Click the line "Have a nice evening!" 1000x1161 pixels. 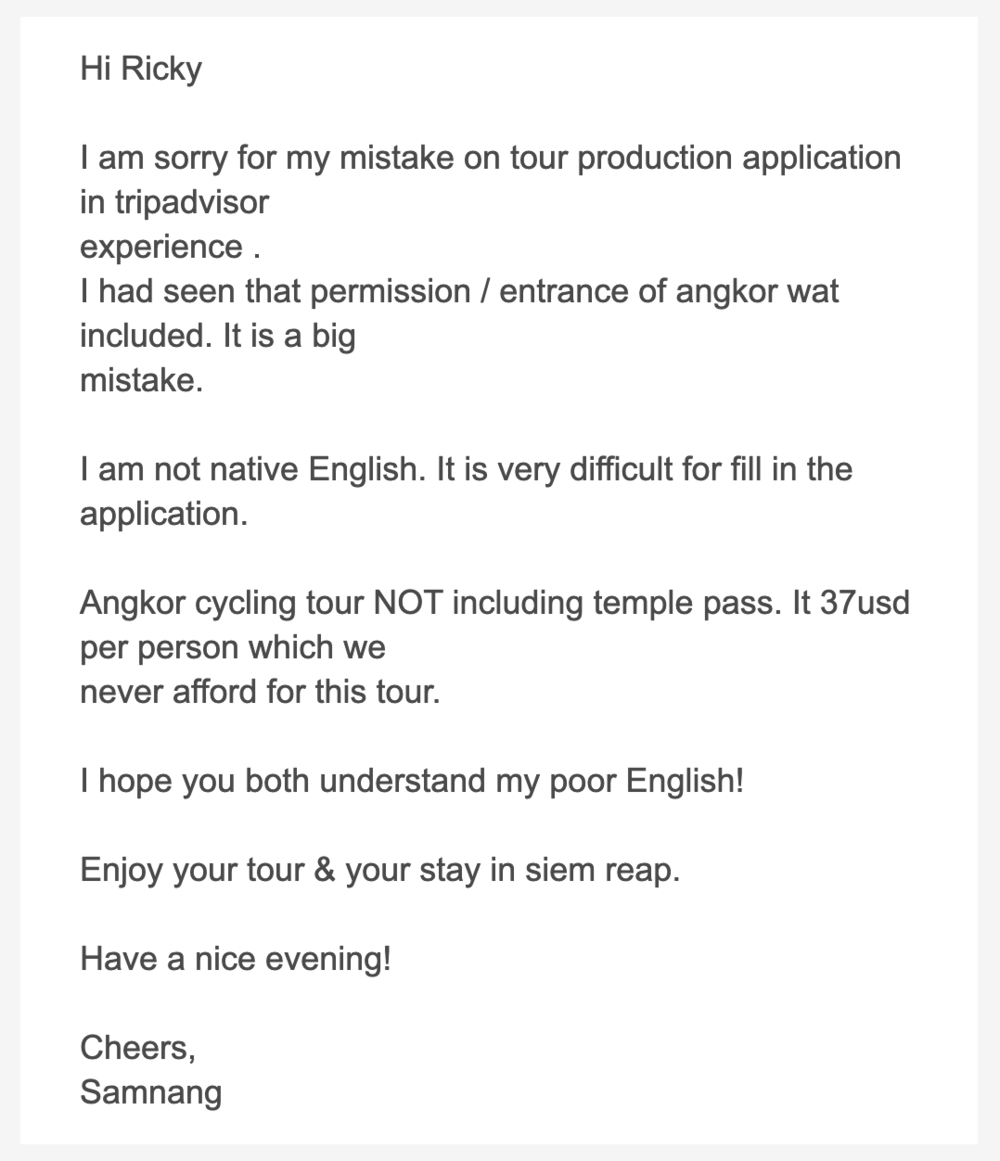tap(235, 959)
